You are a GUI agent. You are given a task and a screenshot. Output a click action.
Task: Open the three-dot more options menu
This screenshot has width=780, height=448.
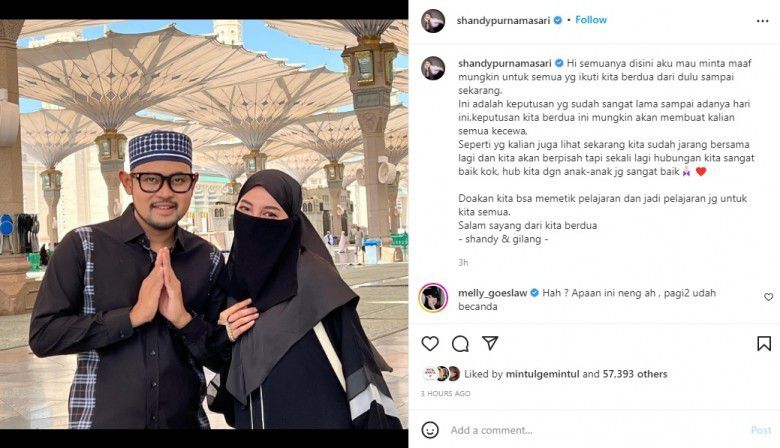point(762,21)
